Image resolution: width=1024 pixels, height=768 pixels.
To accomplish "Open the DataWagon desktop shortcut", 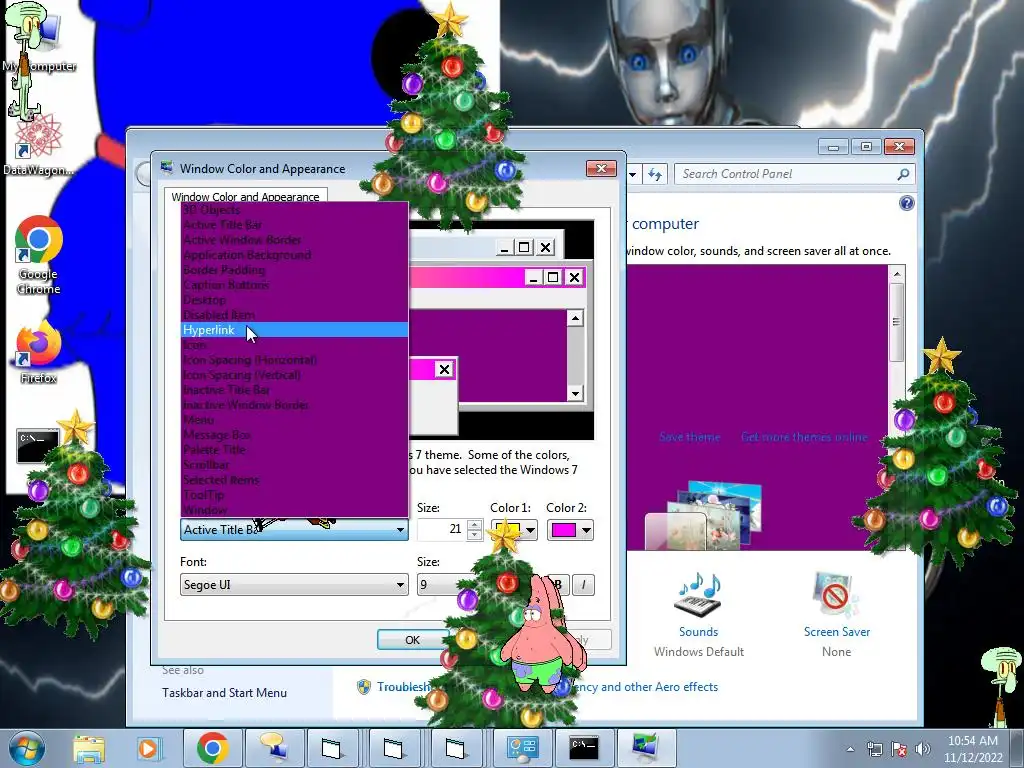I will pyautogui.click(x=37, y=145).
